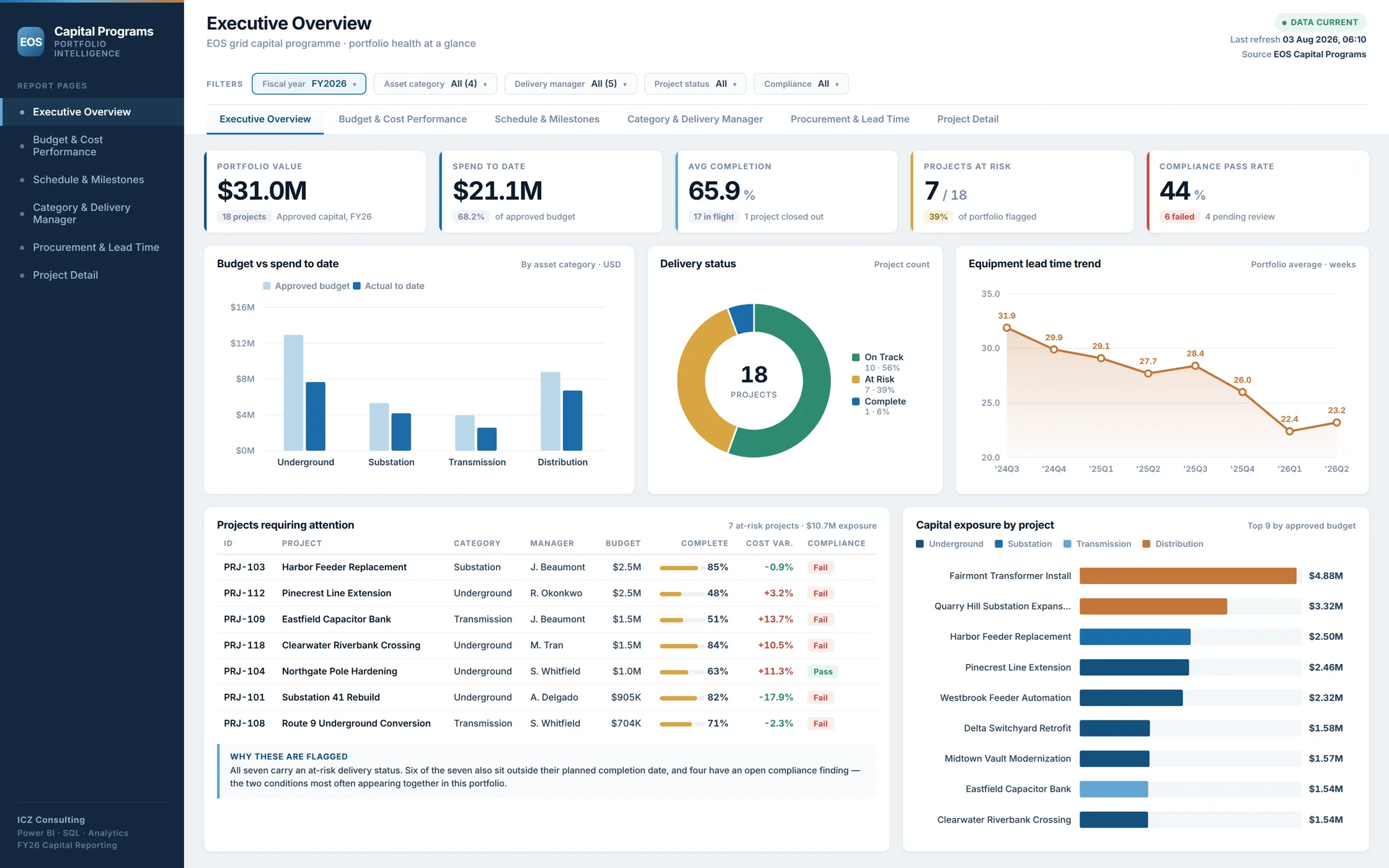
Task: Click the Distribution actual to date bar
Action: tap(572, 420)
